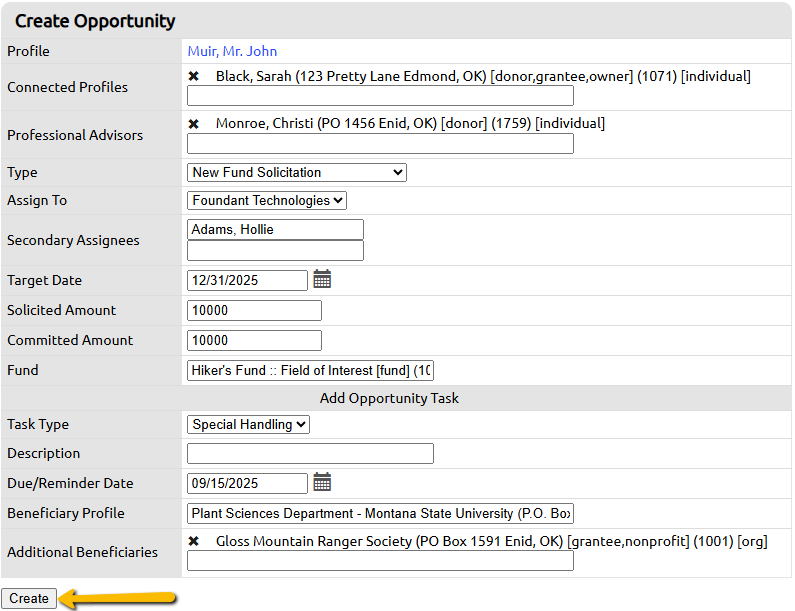
Task: Focus the empty Secondary Assignees field
Action: (x=275, y=250)
